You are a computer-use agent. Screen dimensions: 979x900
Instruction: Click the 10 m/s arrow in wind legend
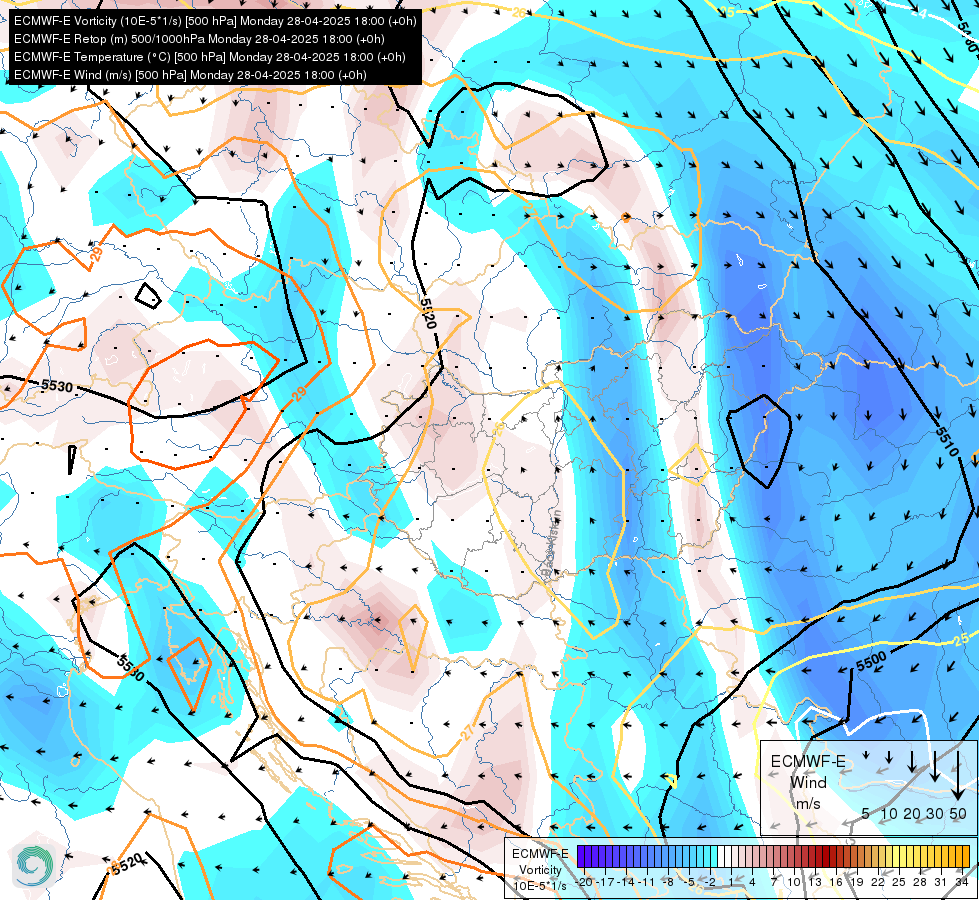pyautogui.click(x=889, y=758)
